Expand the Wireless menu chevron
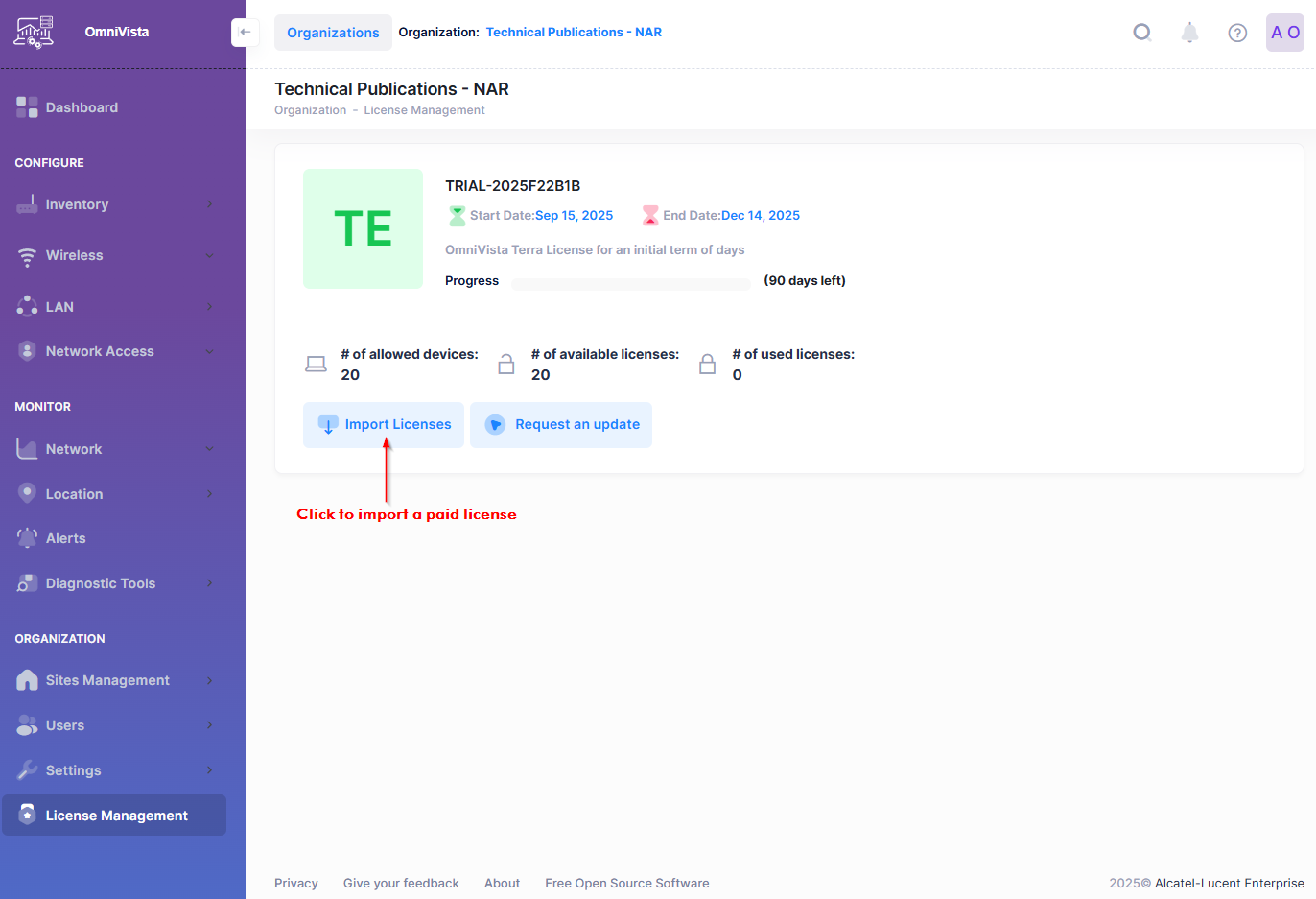The image size is (1316, 899). (x=209, y=256)
